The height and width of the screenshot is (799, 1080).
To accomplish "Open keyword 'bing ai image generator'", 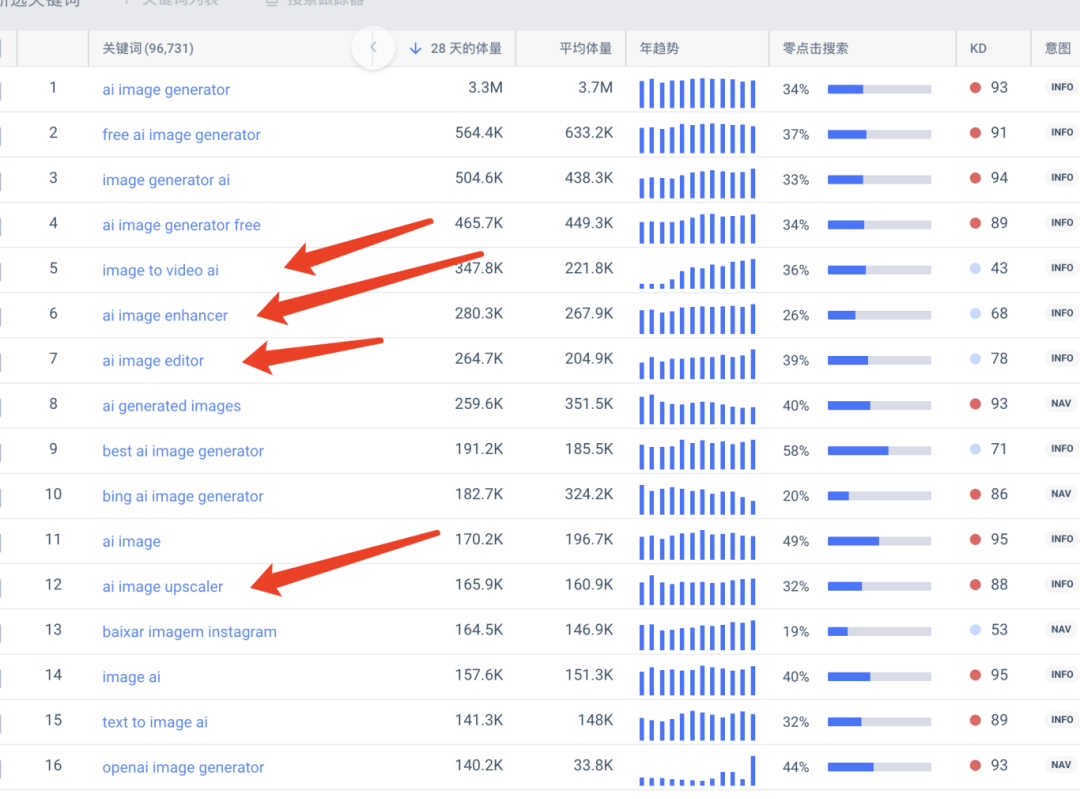I will point(183,497).
